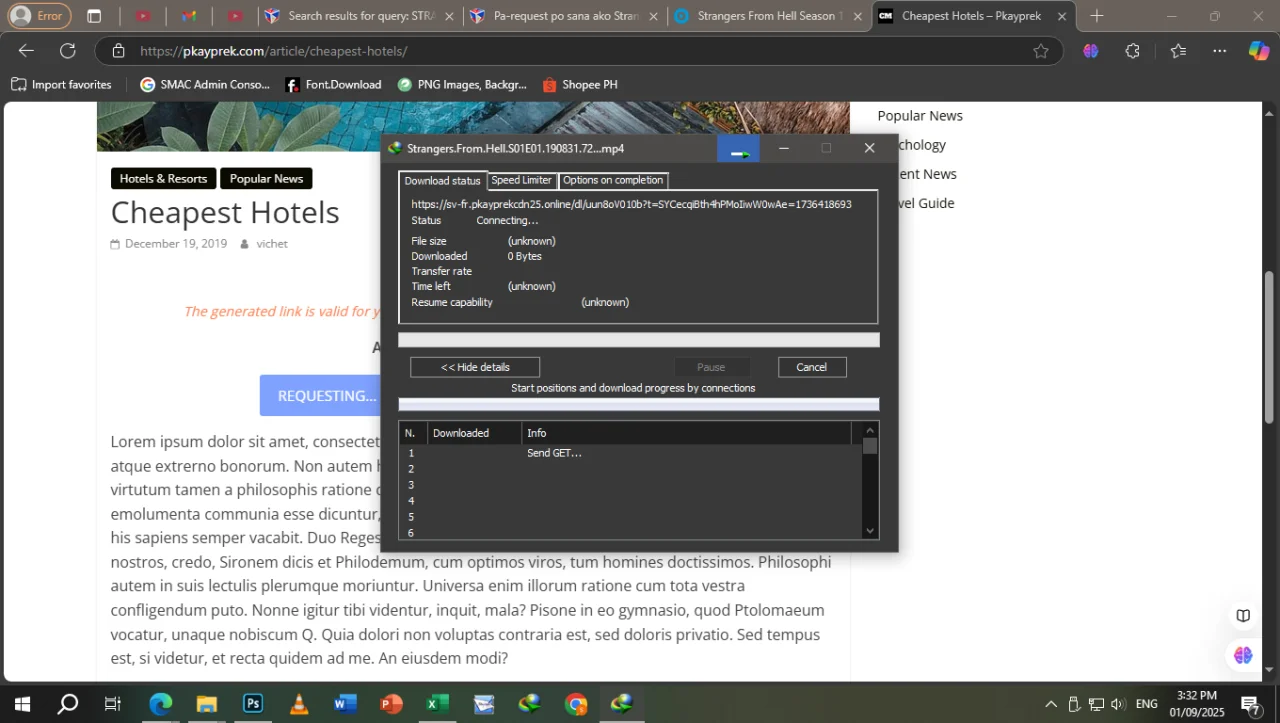Open a new browser tab

point(1097,16)
